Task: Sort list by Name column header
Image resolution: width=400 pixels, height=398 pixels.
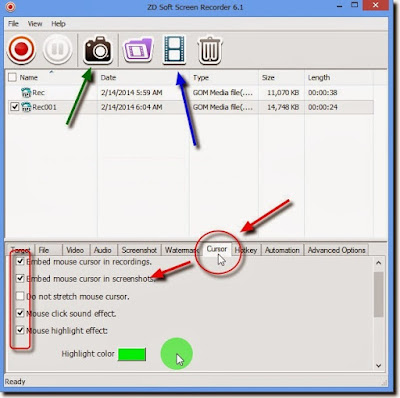Action: (x=28, y=77)
